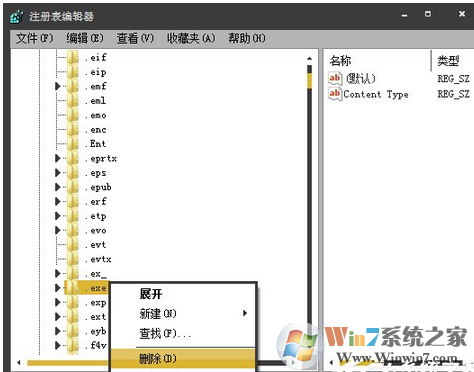This screenshot has height=372, width=474.
Task: Choose 展开 in the context menu
Action: click(x=151, y=294)
